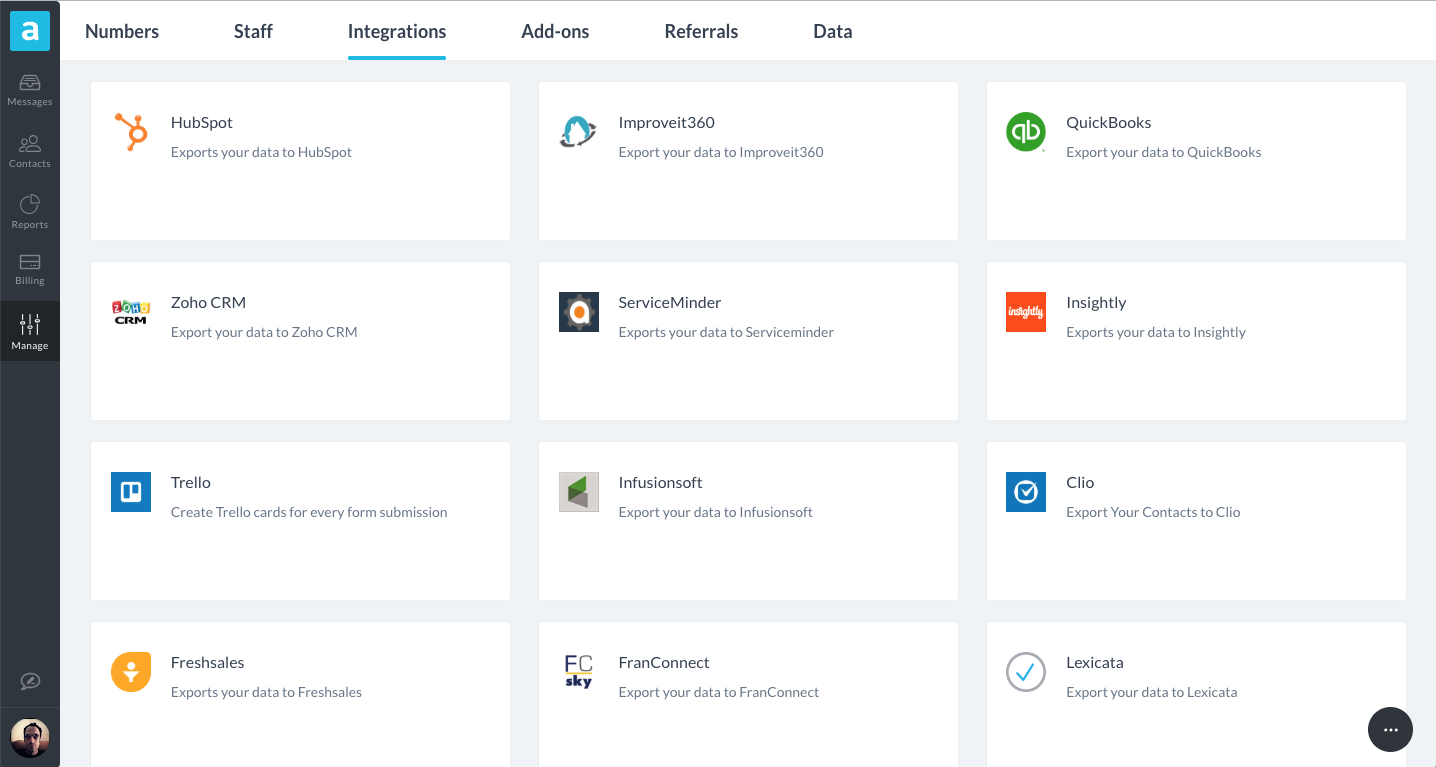
Task: Open Billing in the sidebar
Action: pyautogui.click(x=30, y=270)
